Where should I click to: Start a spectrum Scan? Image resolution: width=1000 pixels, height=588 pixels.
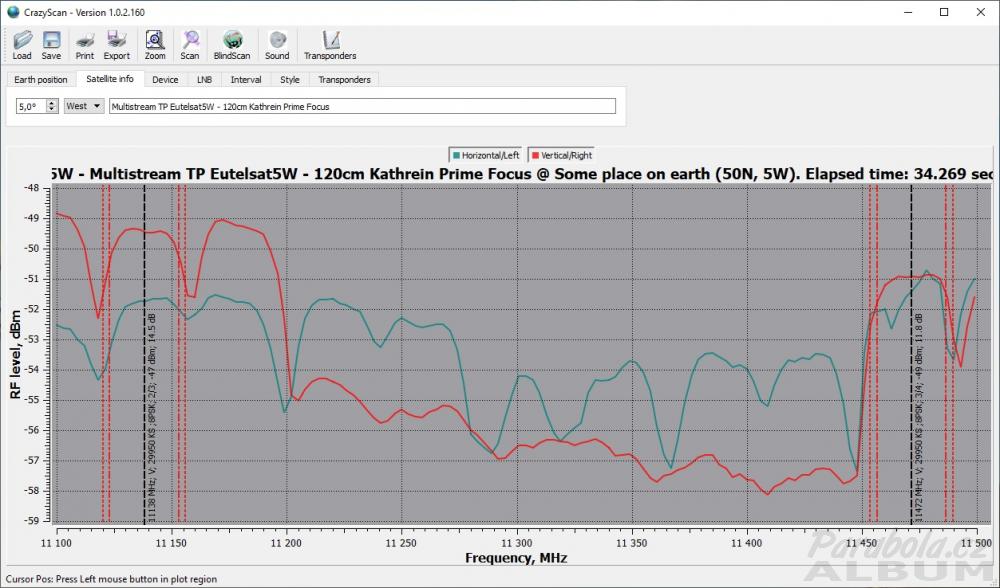click(190, 45)
